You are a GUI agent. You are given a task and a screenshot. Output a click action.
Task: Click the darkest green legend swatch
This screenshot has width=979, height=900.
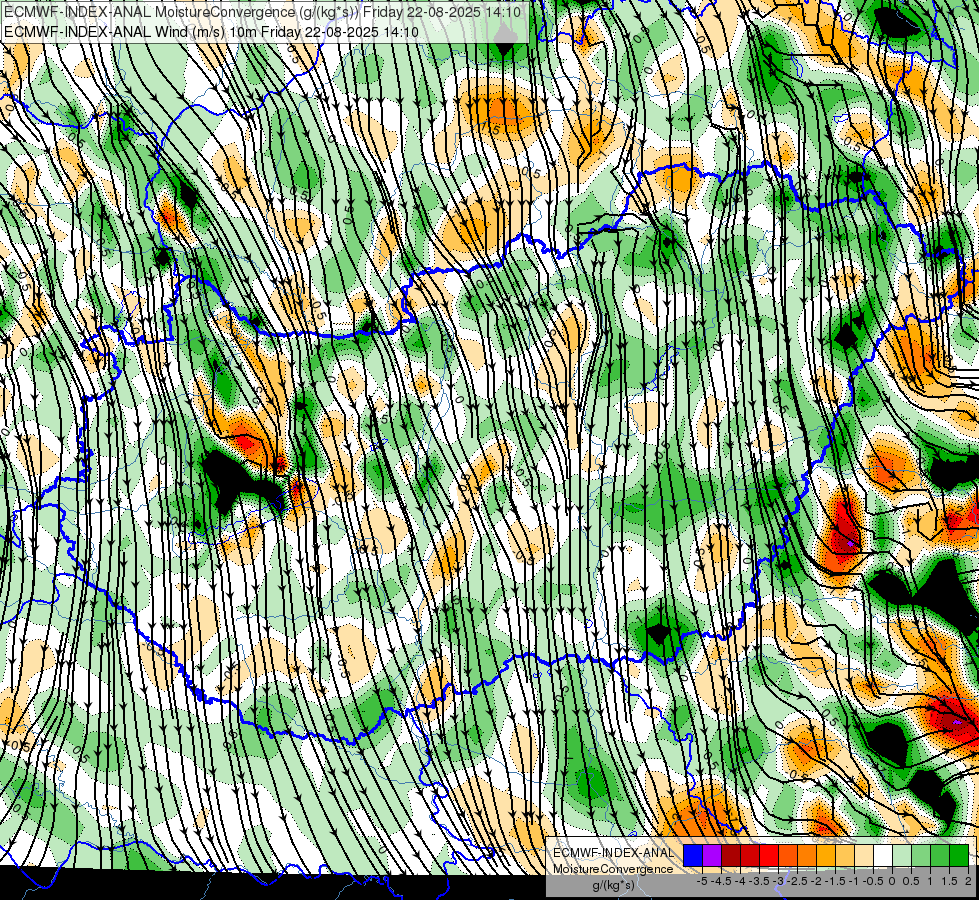coord(959,855)
